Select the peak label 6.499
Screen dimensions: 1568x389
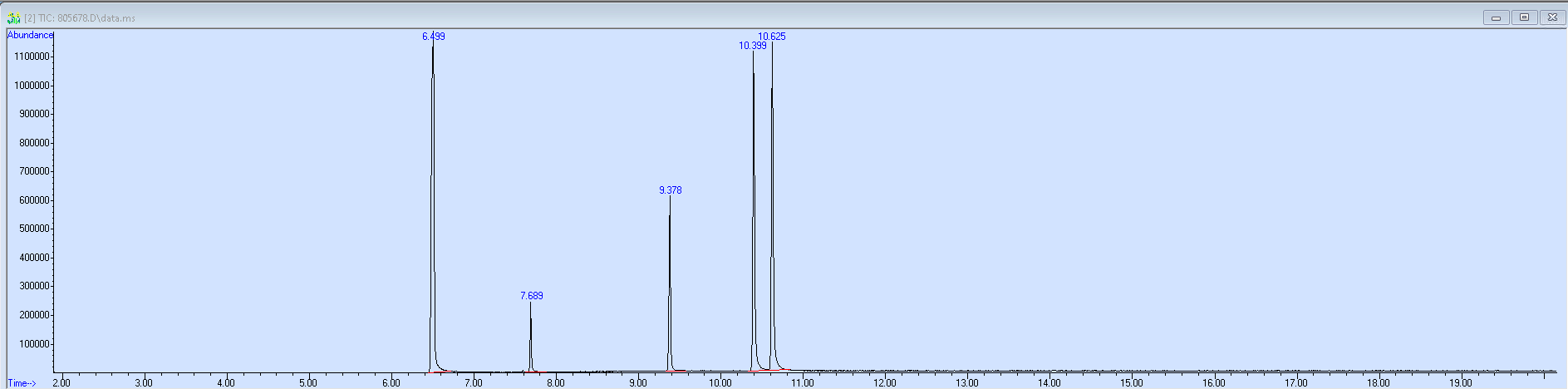pos(433,37)
